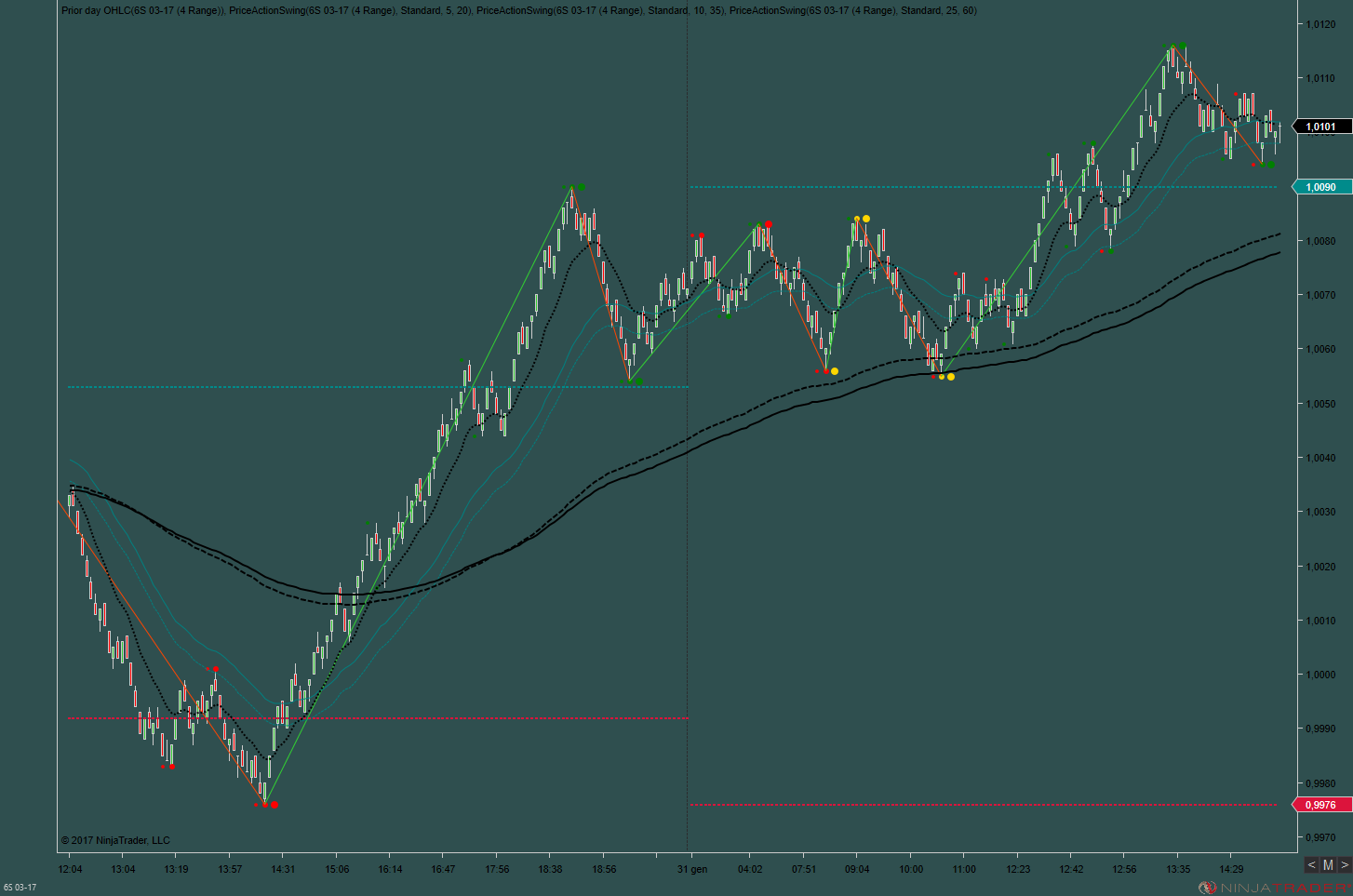Click the red 0,9976 price marker
Image resolution: width=1353 pixels, height=896 pixels.
click(1321, 805)
